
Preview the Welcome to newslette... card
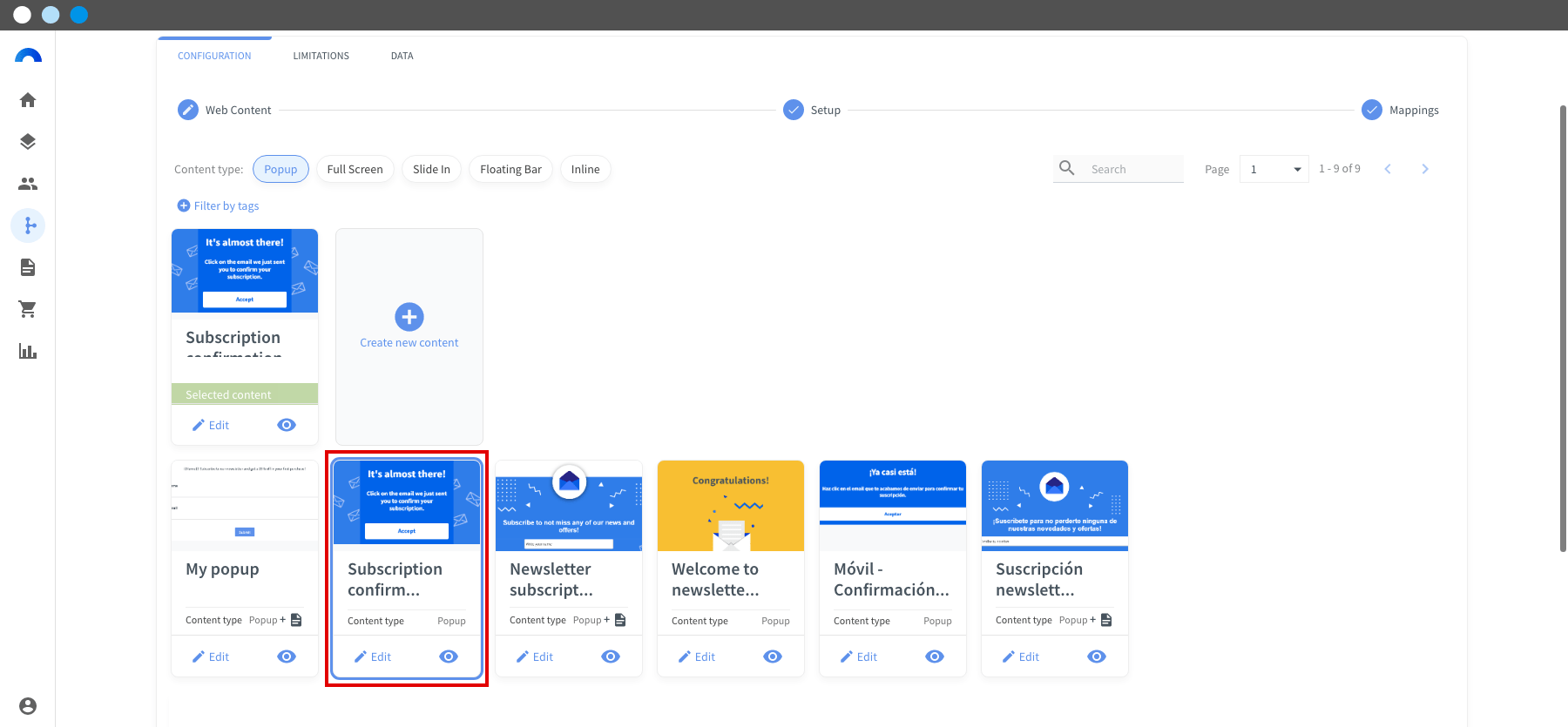(773, 656)
